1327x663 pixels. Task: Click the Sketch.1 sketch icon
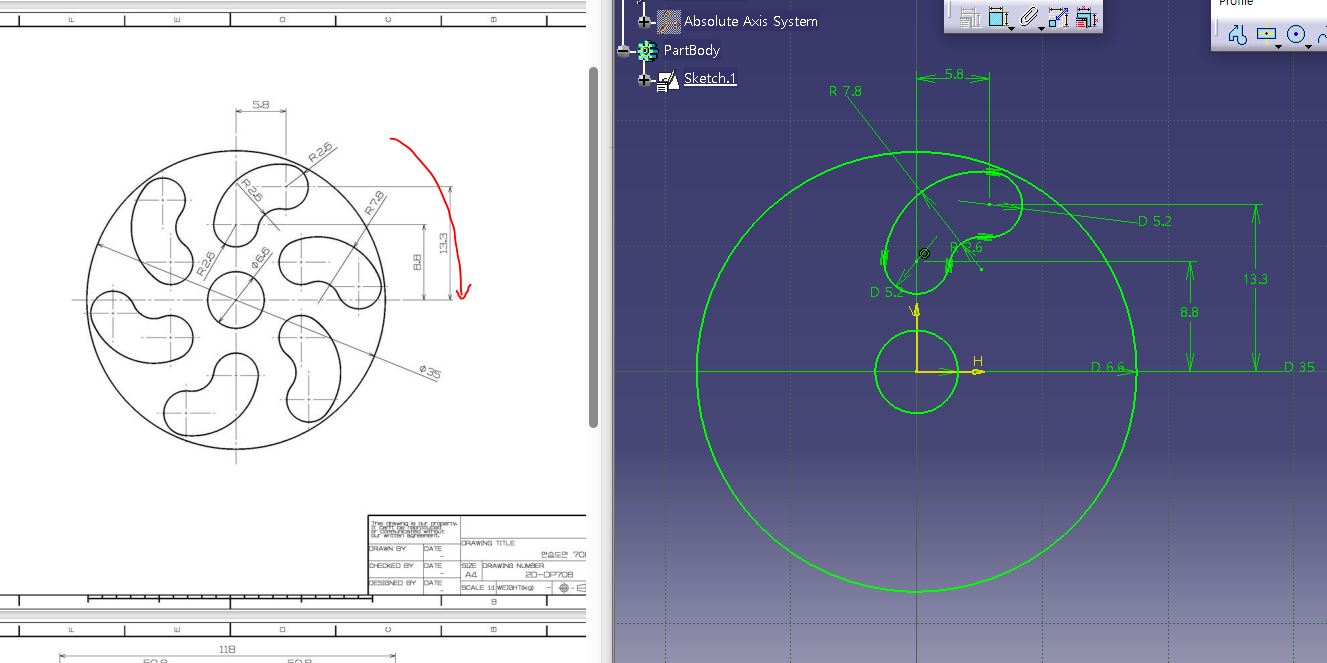coord(668,80)
